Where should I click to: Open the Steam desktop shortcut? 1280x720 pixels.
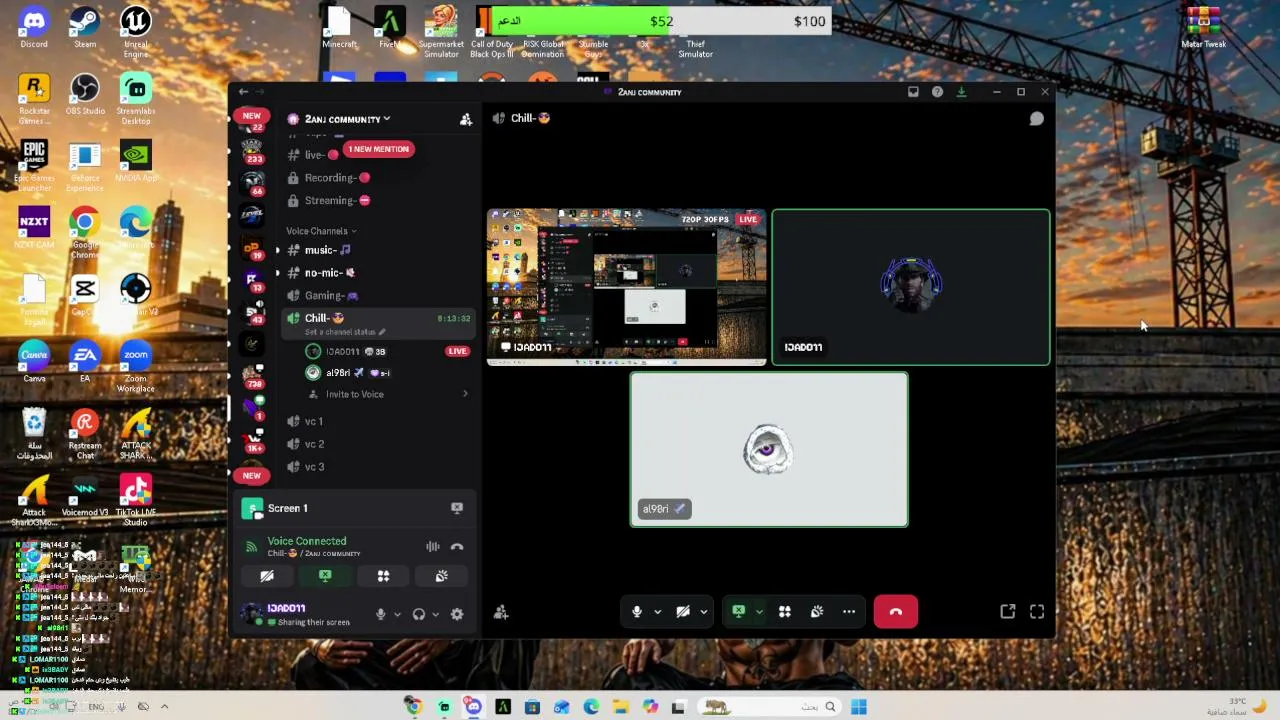pos(85,28)
